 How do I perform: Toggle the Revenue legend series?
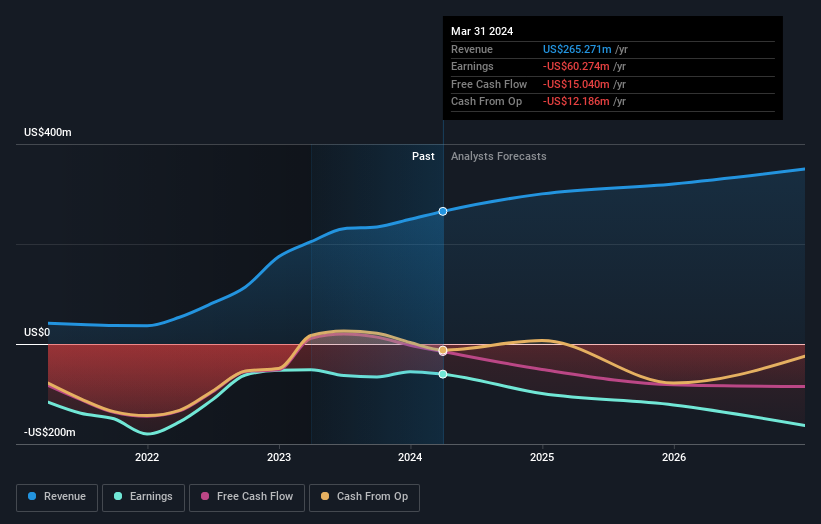[57, 497]
